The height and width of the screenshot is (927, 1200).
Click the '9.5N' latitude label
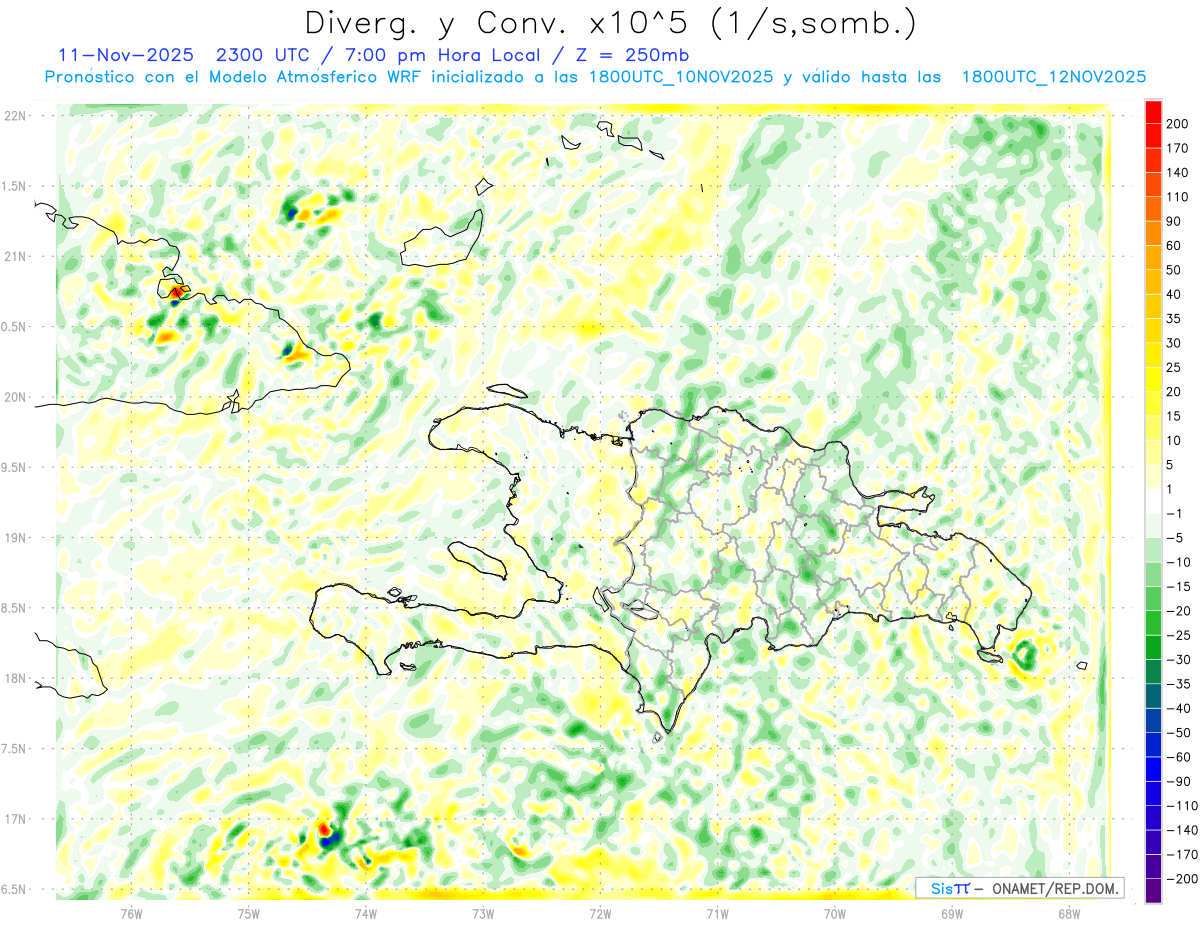14,467
